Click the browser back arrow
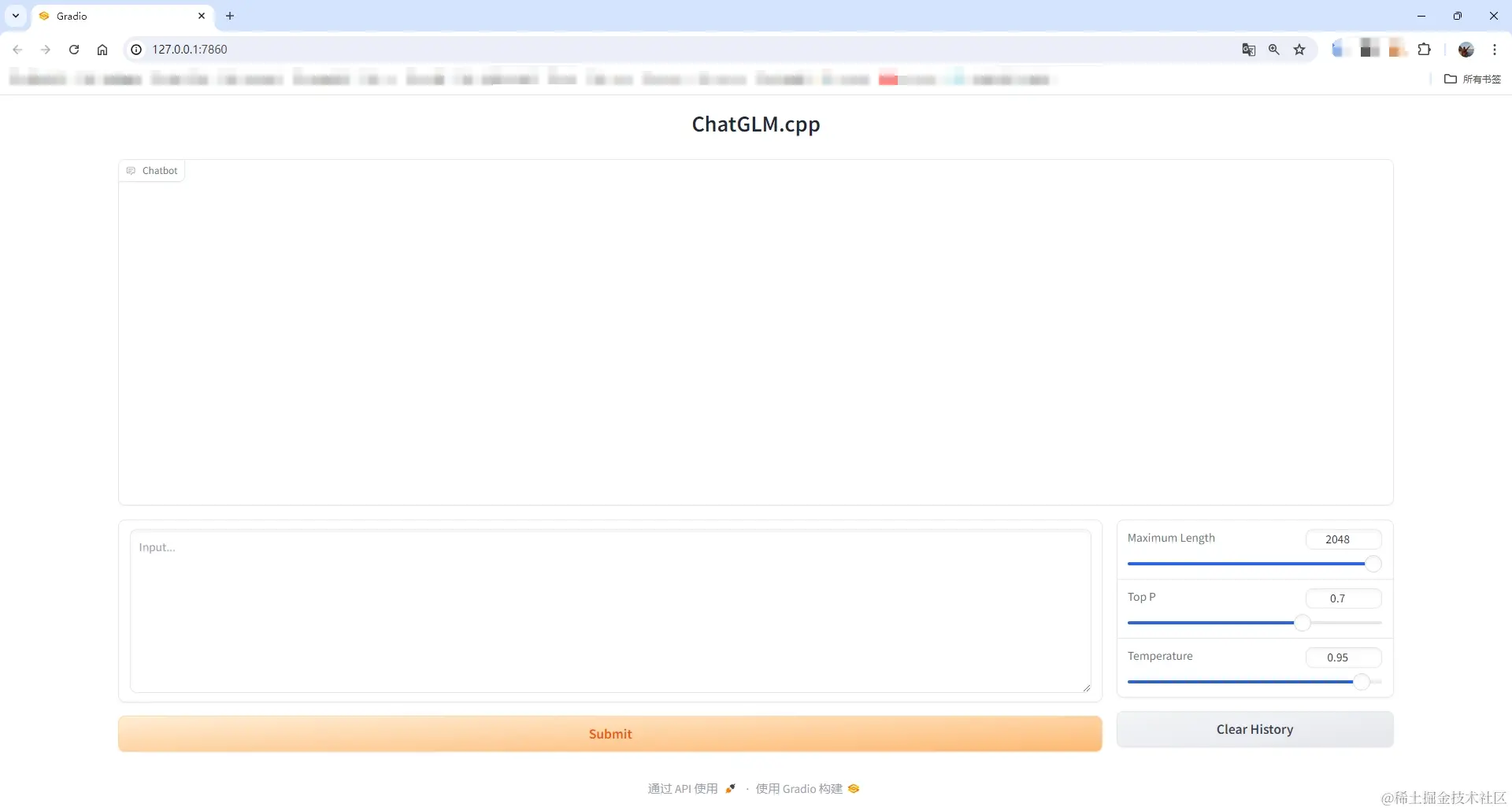Image resolution: width=1512 pixels, height=811 pixels. pyautogui.click(x=17, y=50)
